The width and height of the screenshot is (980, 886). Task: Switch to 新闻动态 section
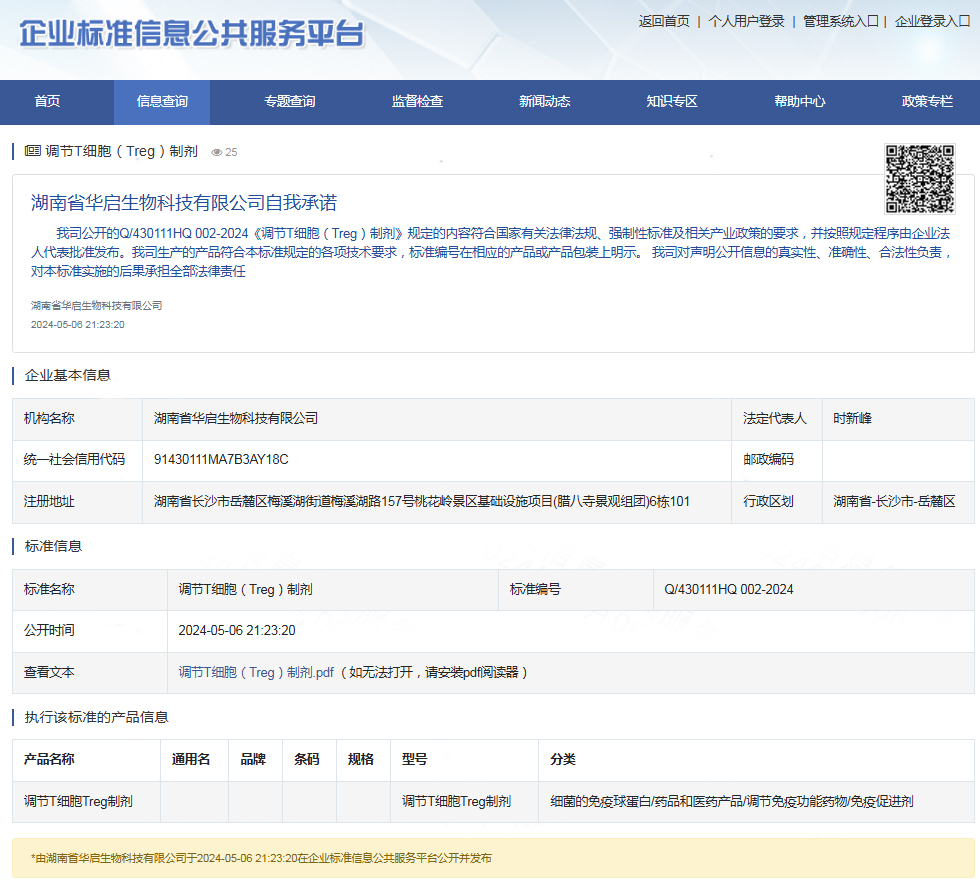(x=545, y=101)
